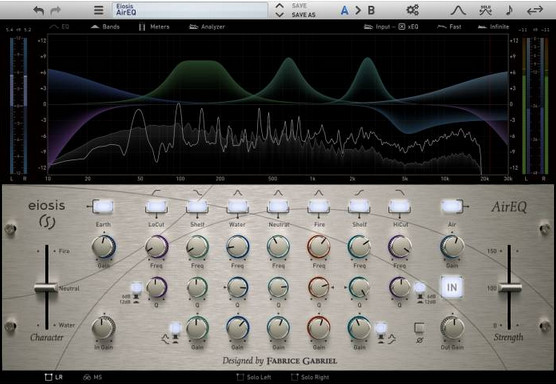
Task: Click the Neutral Freq knob
Action: tap(278, 246)
